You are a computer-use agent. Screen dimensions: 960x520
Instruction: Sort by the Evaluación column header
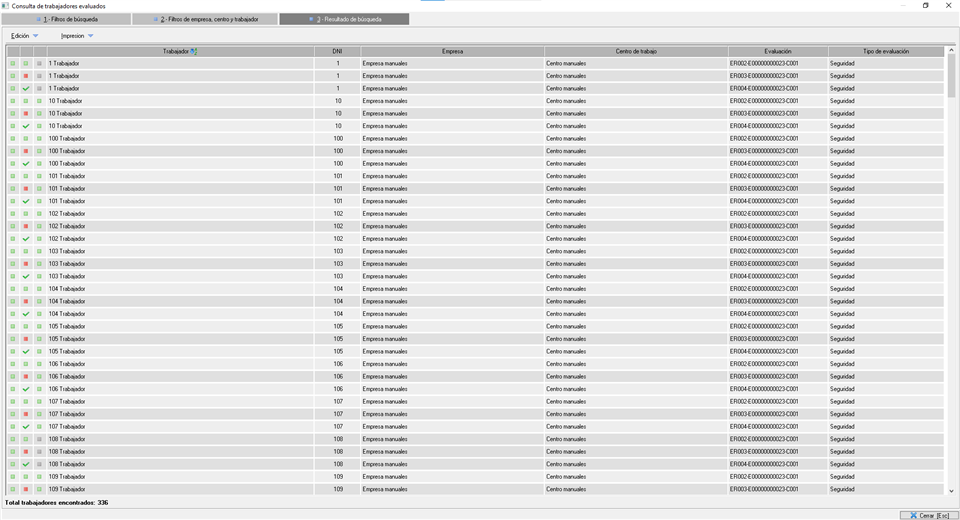coord(778,51)
